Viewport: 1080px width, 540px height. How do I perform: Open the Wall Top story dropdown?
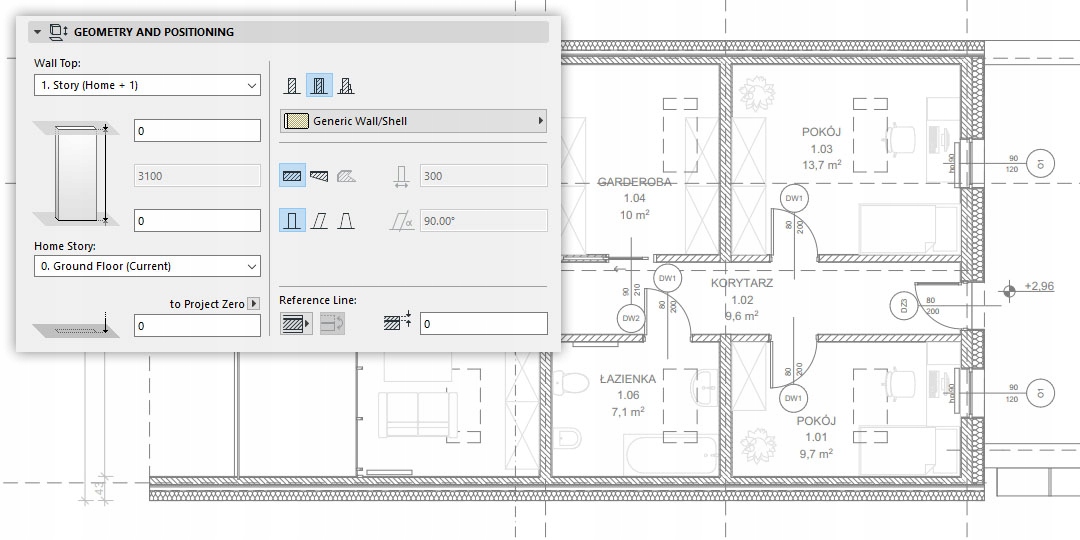tap(147, 86)
